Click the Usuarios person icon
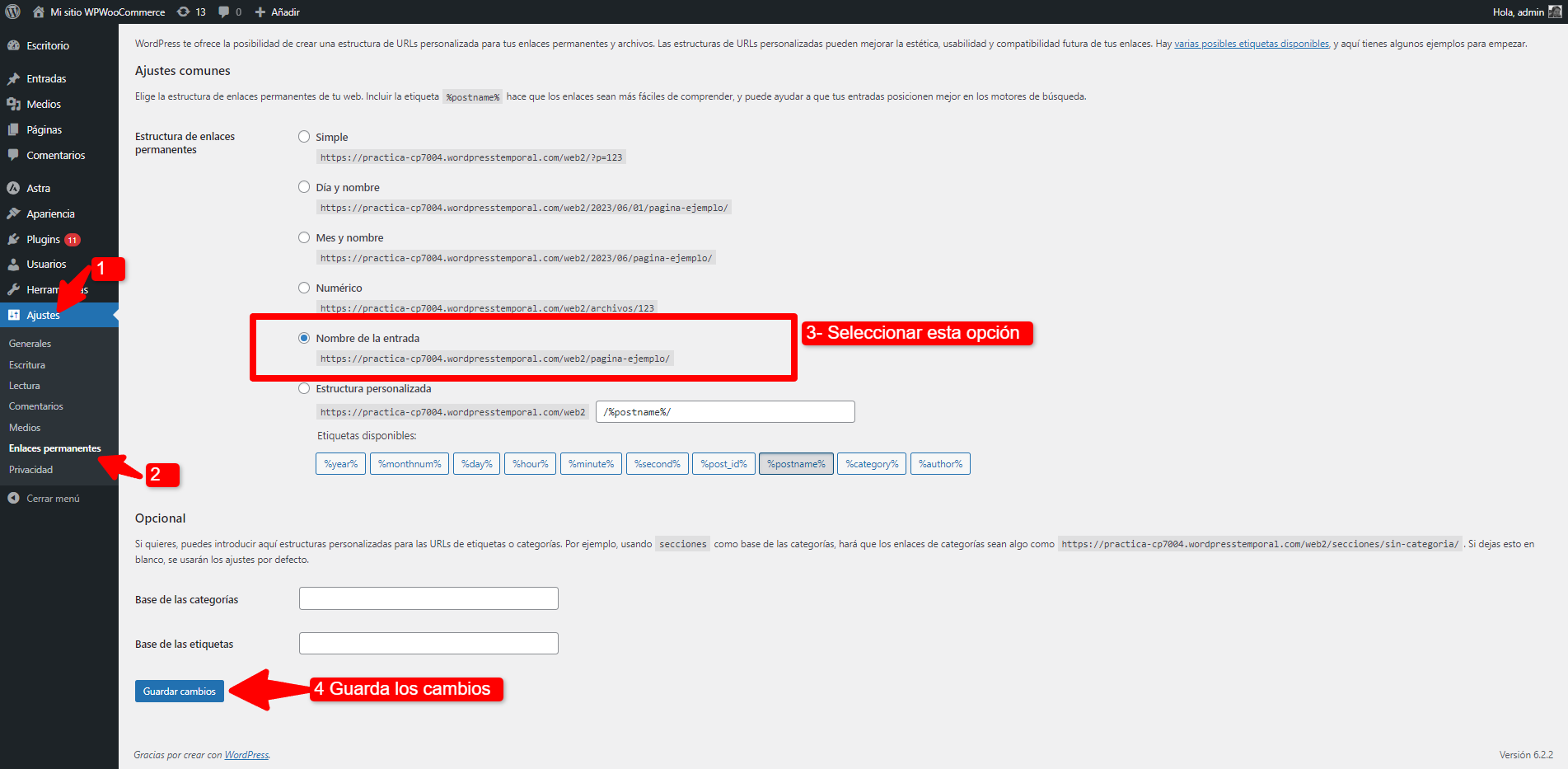The width and height of the screenshot is (1568, 769). (x=13, y=264)
